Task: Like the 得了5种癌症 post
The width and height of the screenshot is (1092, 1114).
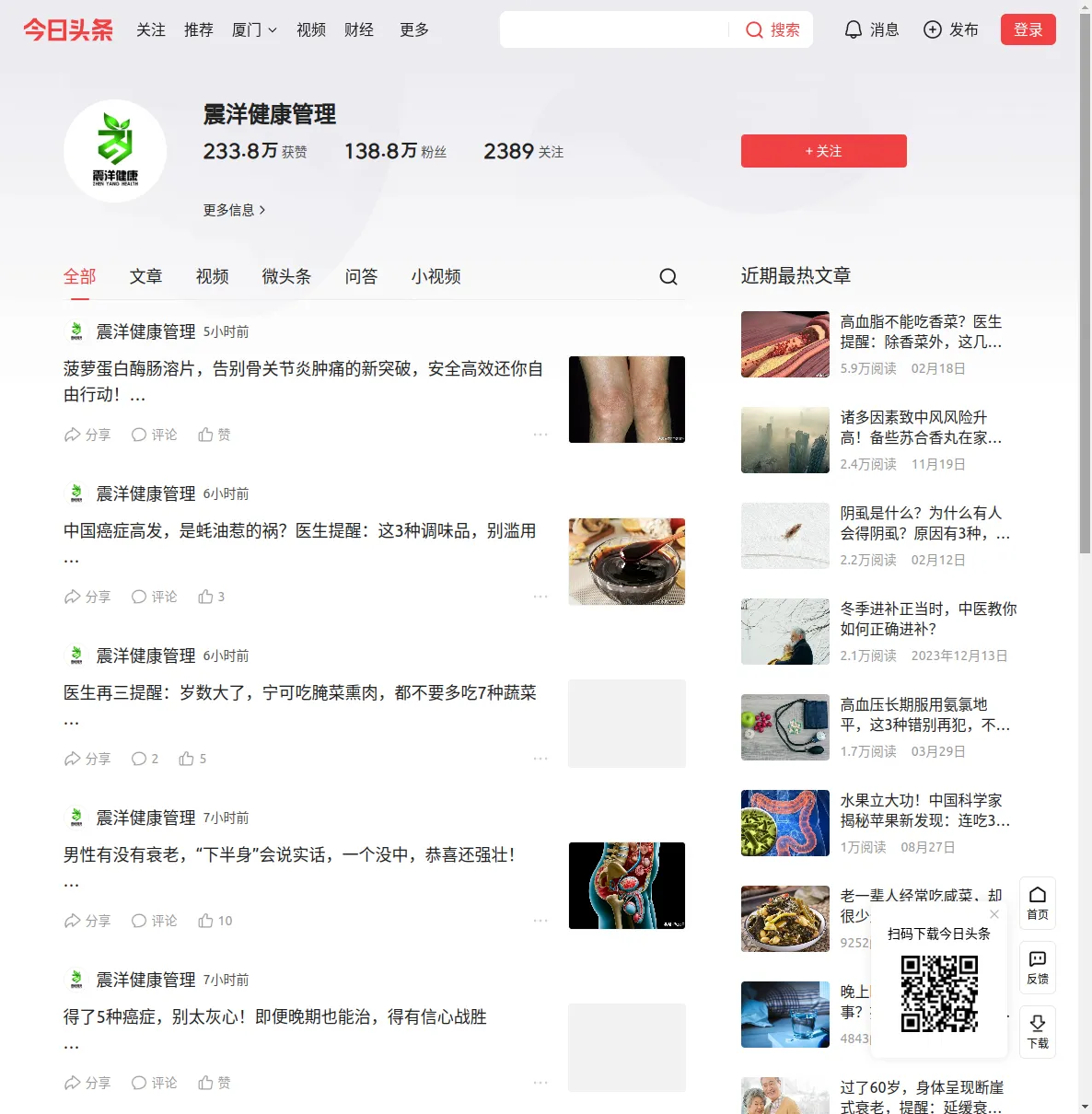Action: 215,1083
